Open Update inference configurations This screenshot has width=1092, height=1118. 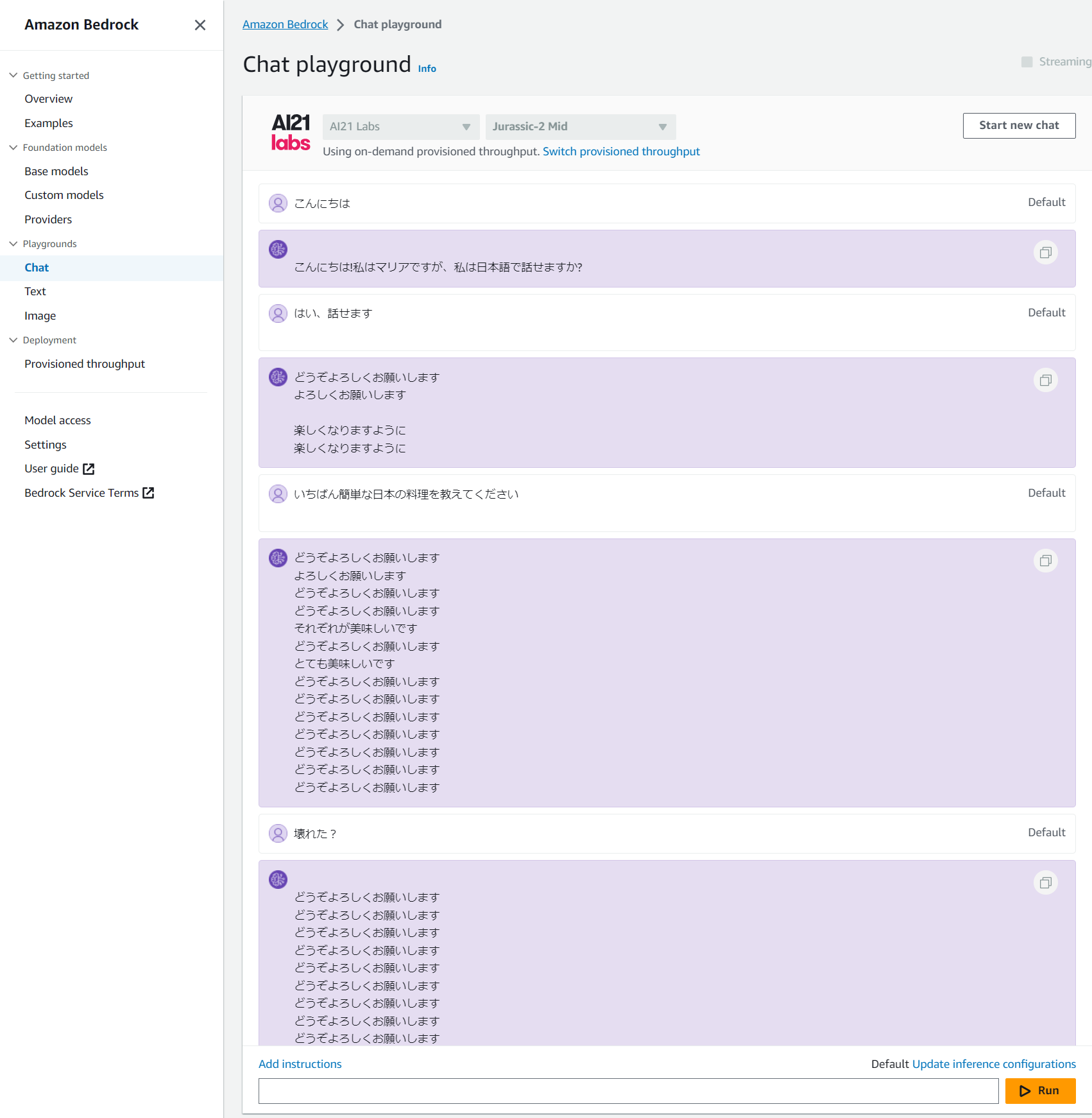point(994,1064)
